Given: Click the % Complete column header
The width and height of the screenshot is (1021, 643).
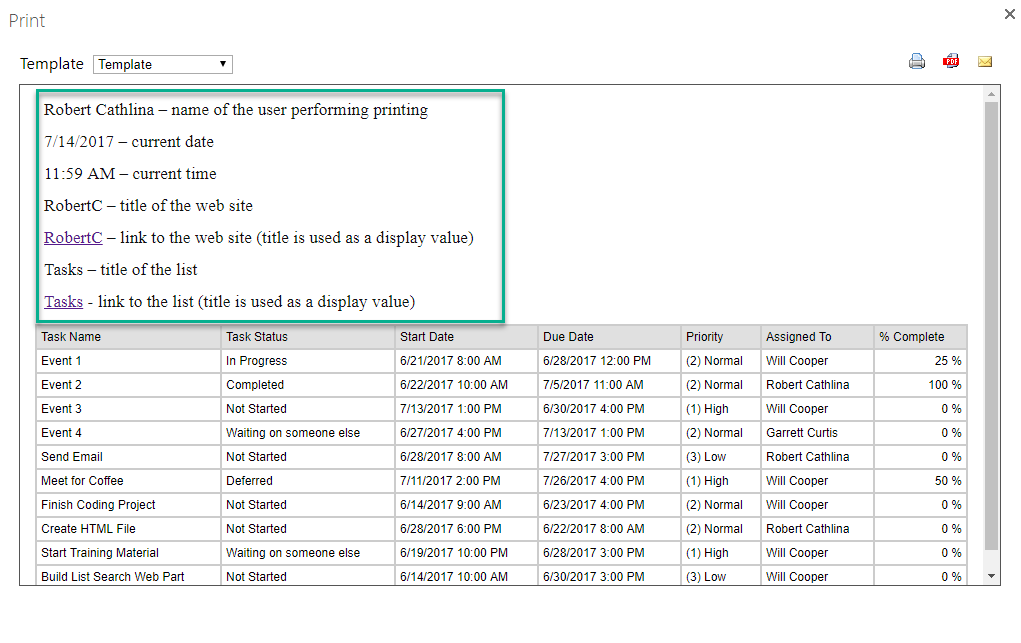Looking at the screenshot, I should pyautogui.click(x=920, y=337).
